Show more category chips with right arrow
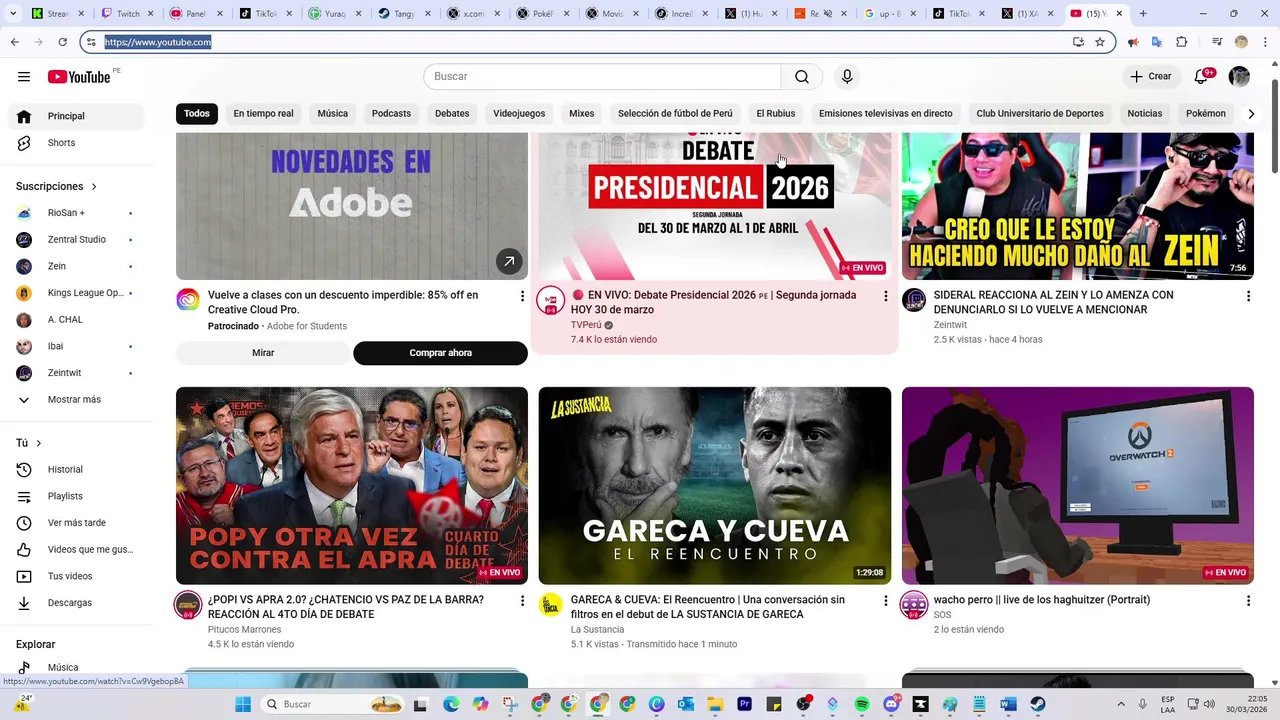This screenshot has height=720, width=1280. [1250, 114]
